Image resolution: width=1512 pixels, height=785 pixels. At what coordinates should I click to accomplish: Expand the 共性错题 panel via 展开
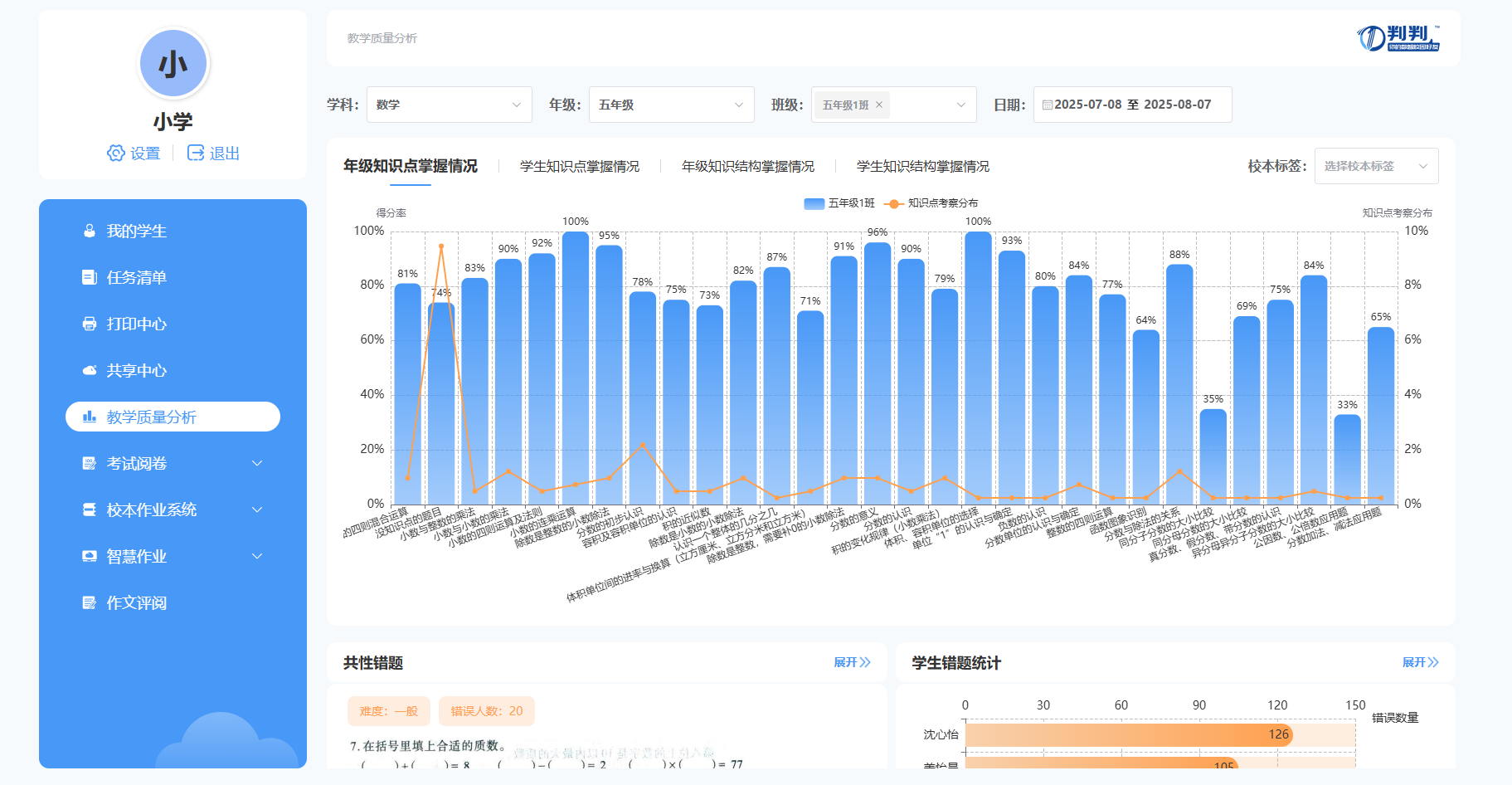tap(852, 663)
